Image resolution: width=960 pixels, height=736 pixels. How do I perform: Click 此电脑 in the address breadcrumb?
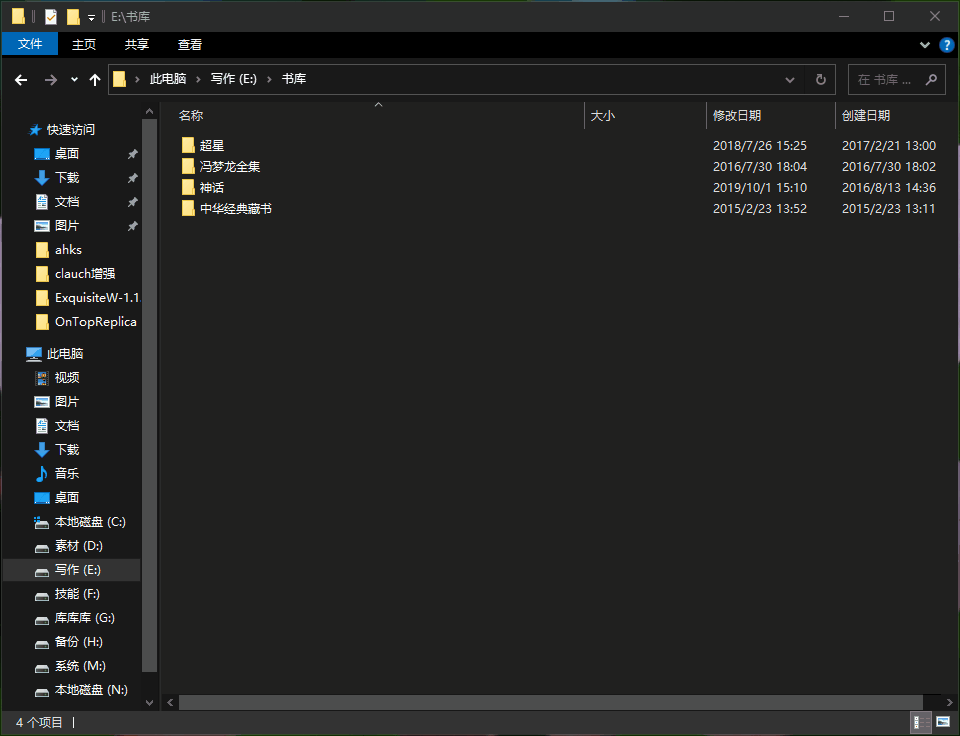pos(168,80)
